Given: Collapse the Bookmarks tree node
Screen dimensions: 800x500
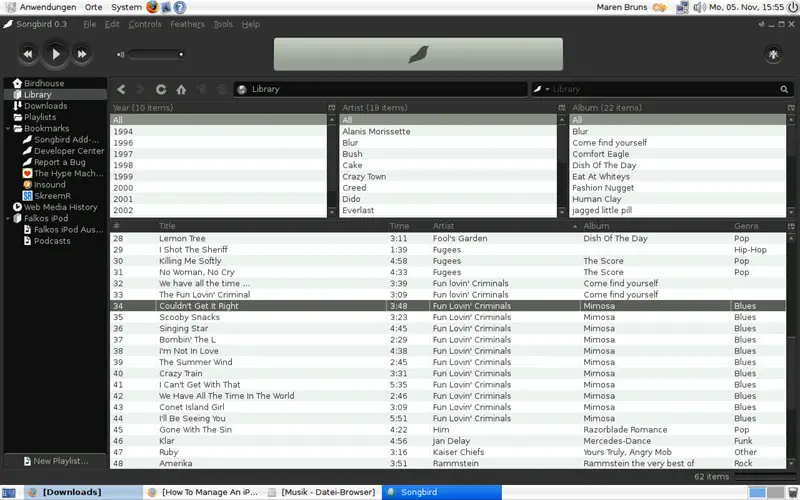Looking at the screenshot, I should coord(8,129).
